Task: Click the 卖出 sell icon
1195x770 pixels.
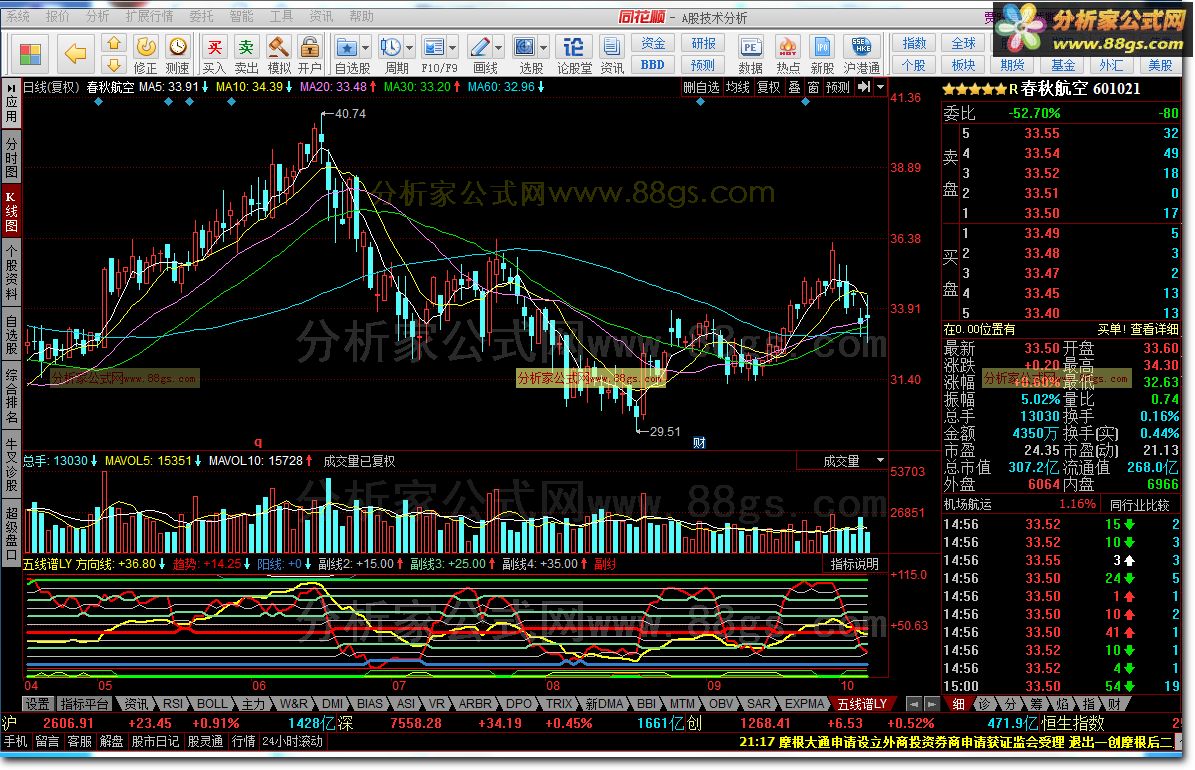Action: pyautogui.click(x=246, y=55)
